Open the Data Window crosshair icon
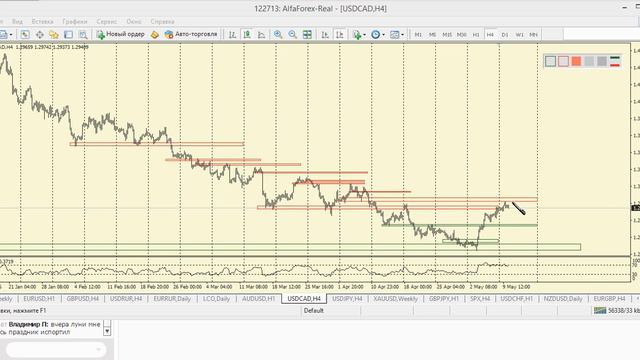The height and width of the screenshot is (360, 640). coord(40,35)
